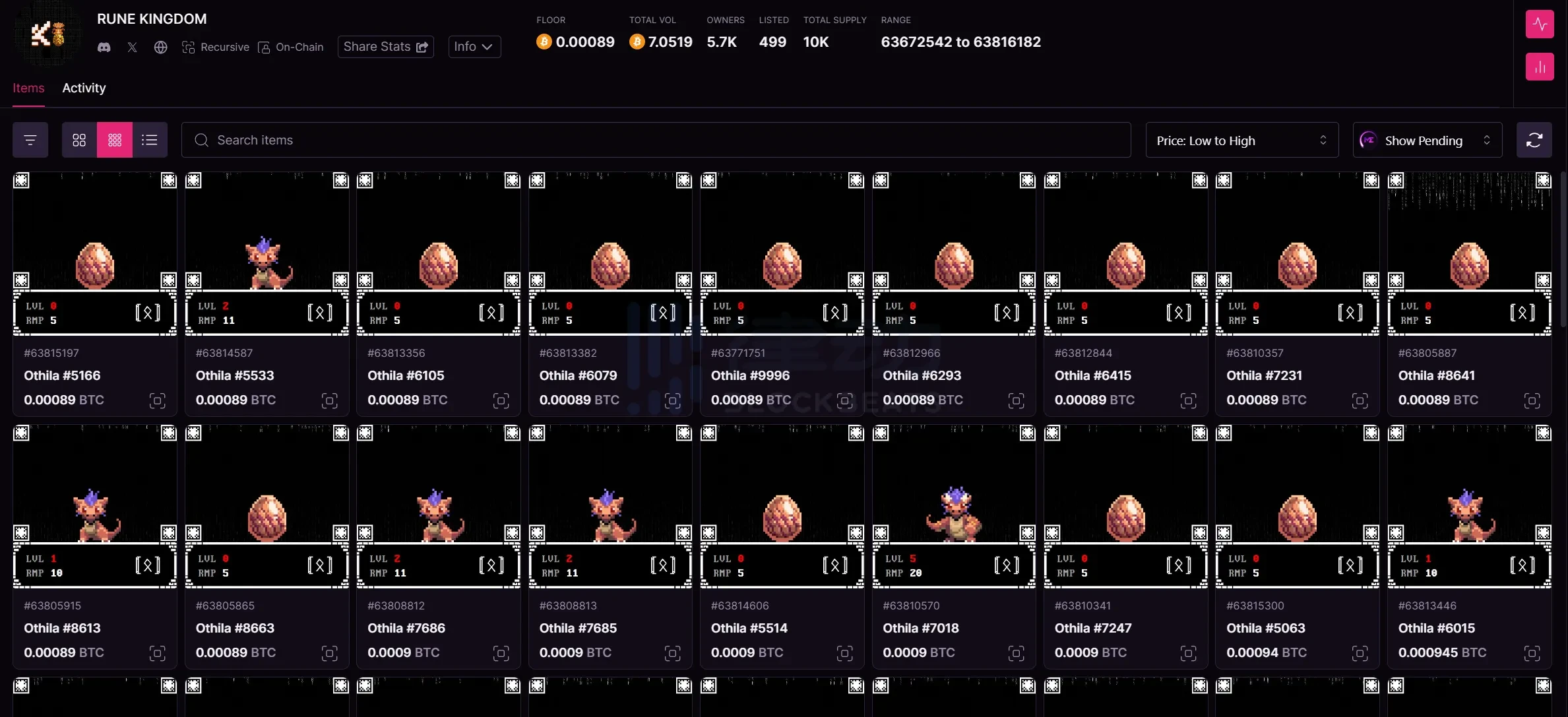
Task: Toggle the list view icon
Action: click(x=148, y=140)
